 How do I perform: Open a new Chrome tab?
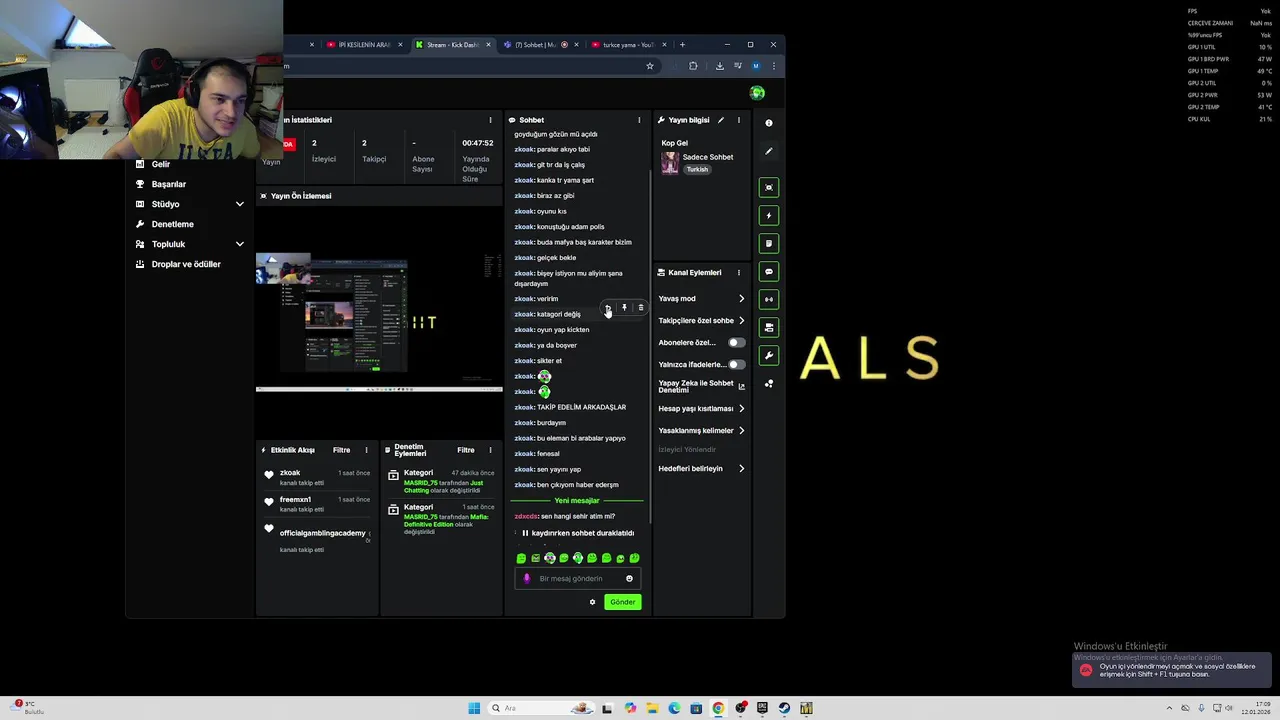tap(682, 45)
